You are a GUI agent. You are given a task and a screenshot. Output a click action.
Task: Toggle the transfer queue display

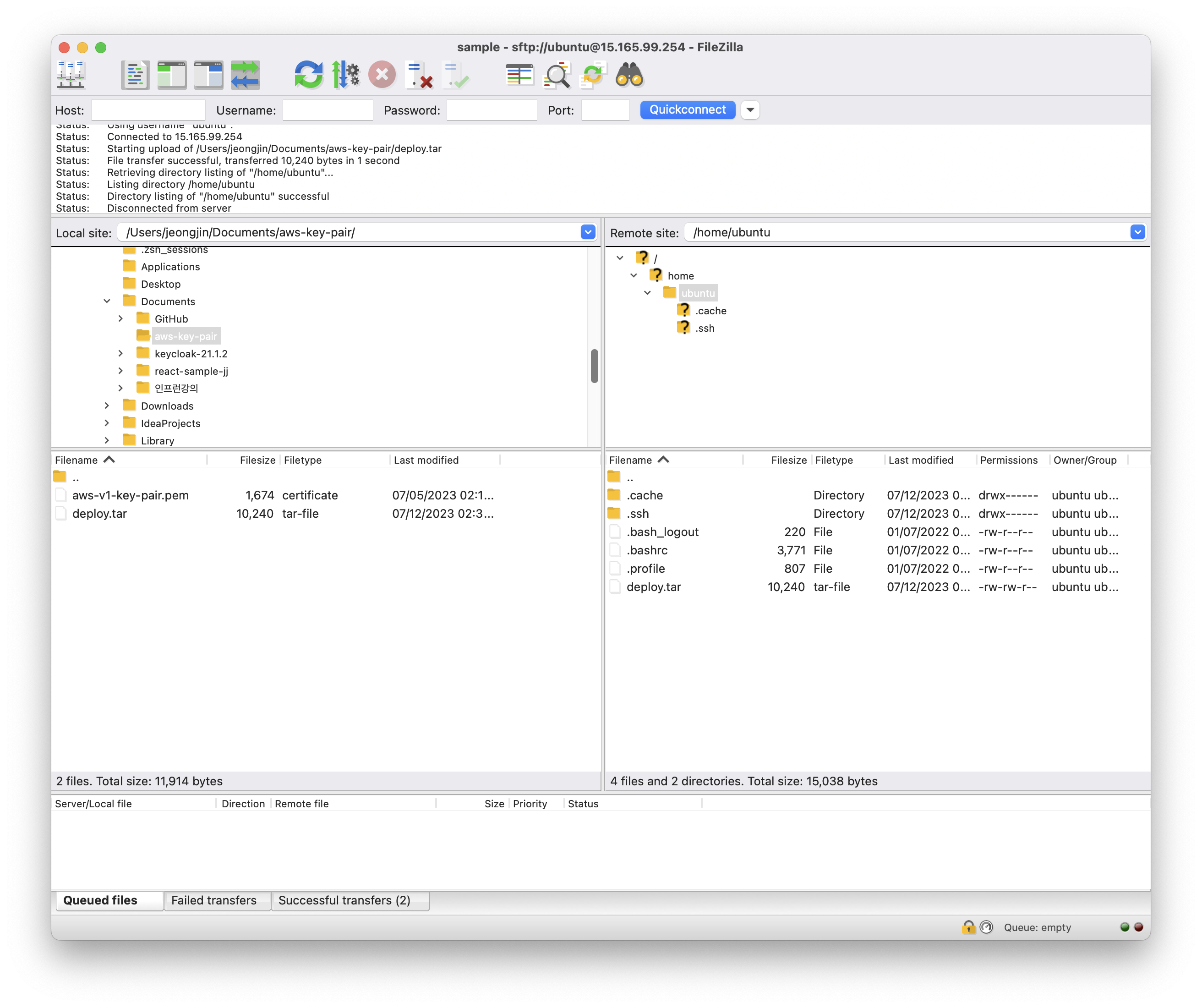click(x=245, y=75)
